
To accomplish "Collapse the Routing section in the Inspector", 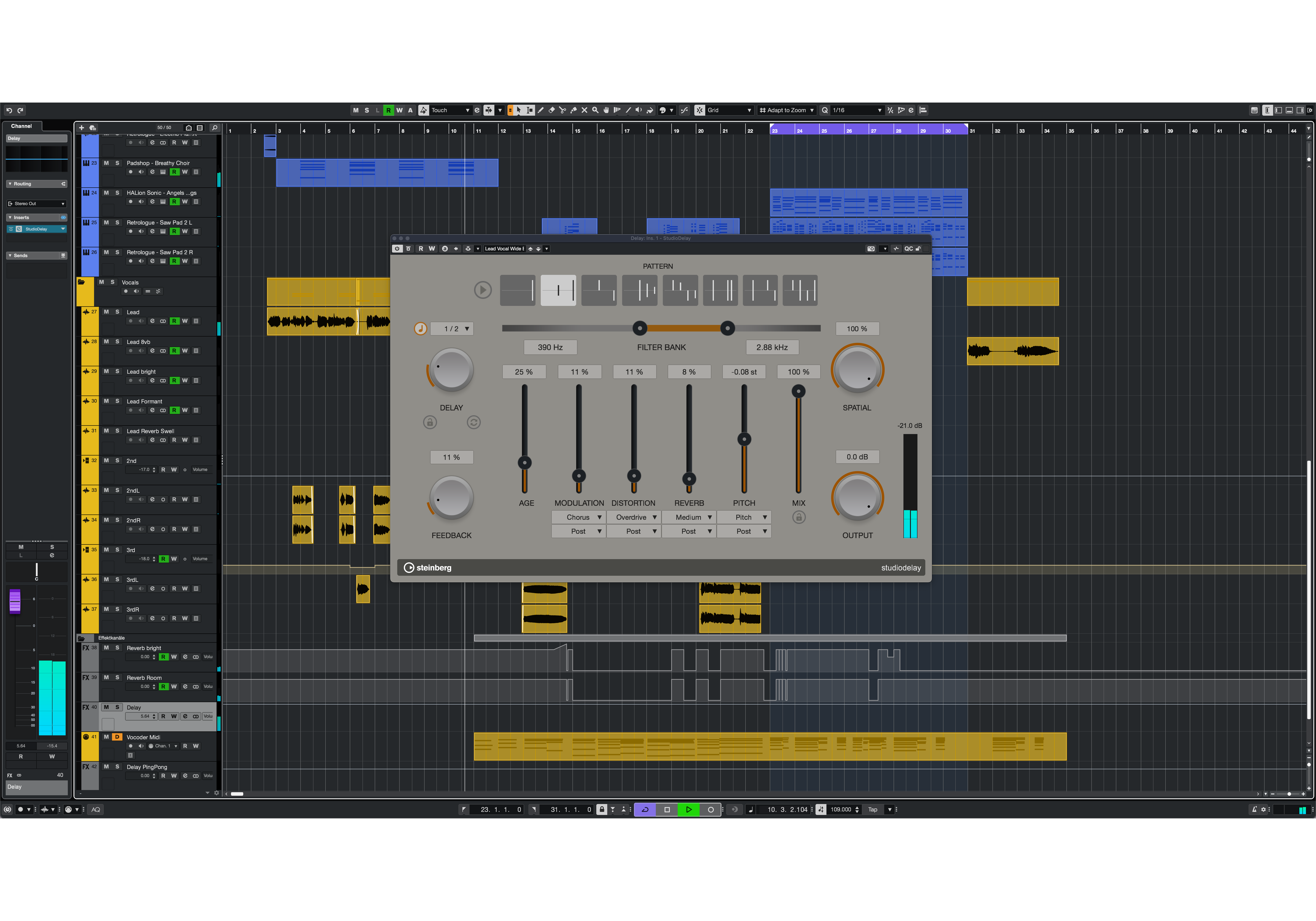I will (10, 184).
